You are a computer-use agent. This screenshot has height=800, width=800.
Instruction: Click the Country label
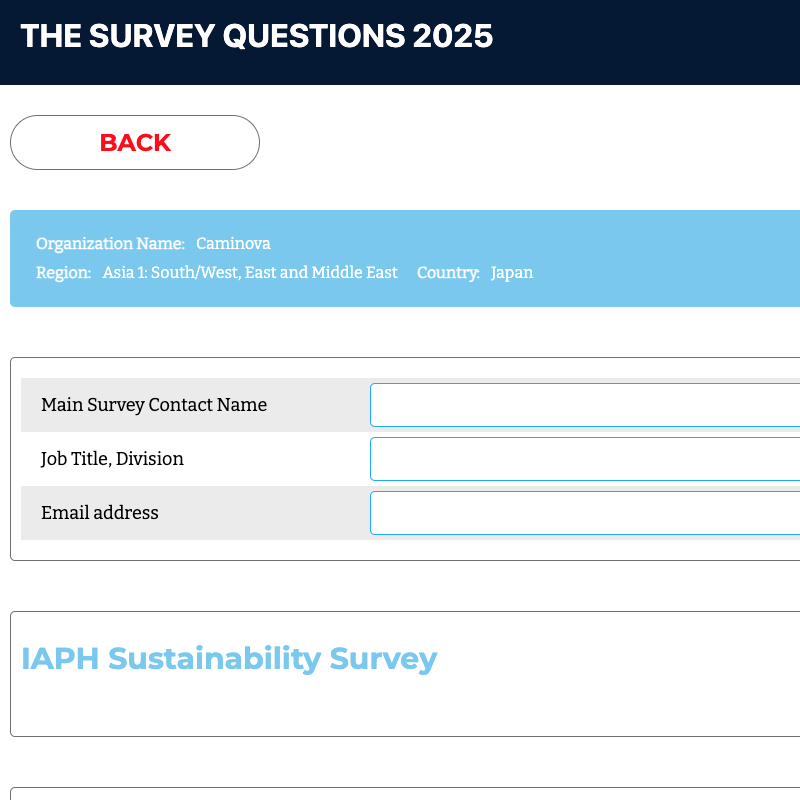coord(448,272)
